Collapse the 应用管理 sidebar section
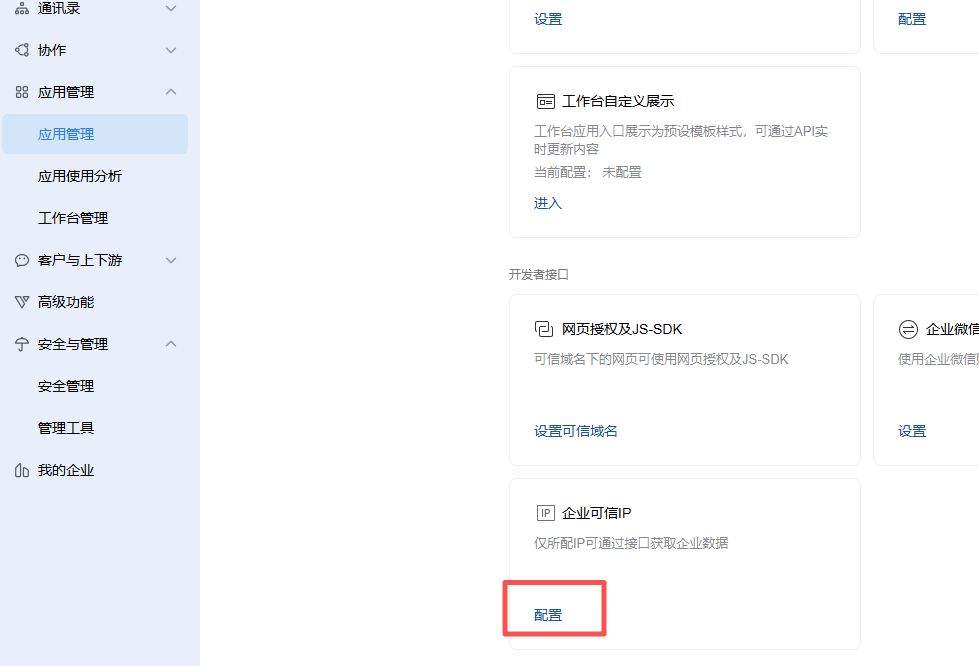The width and height of the screenshot is (979, 666). coord(170,91)
